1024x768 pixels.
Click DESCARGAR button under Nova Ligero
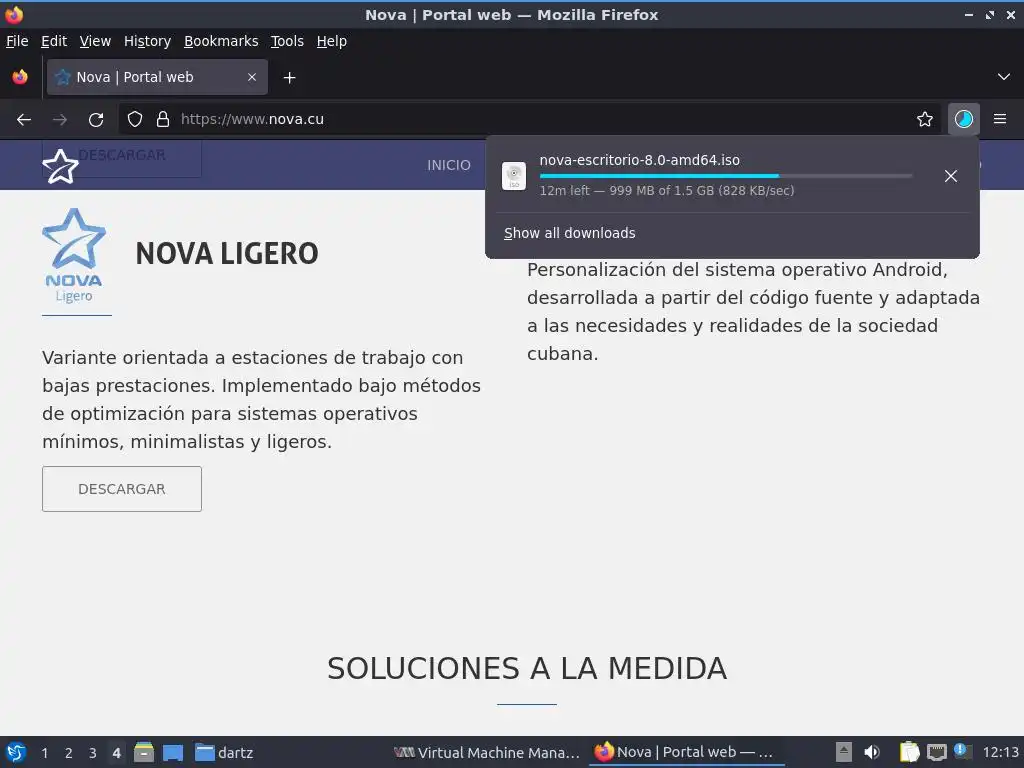(x=122, y=488)
